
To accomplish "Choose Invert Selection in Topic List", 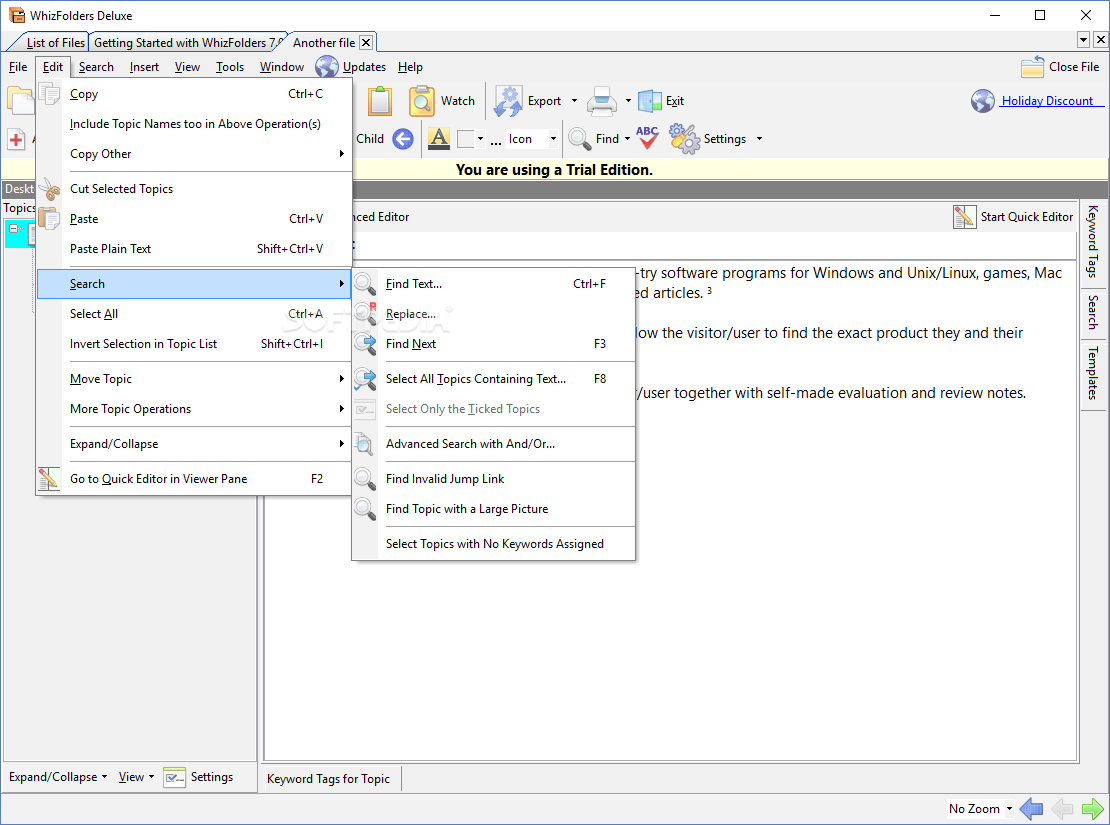I will 194,343.
